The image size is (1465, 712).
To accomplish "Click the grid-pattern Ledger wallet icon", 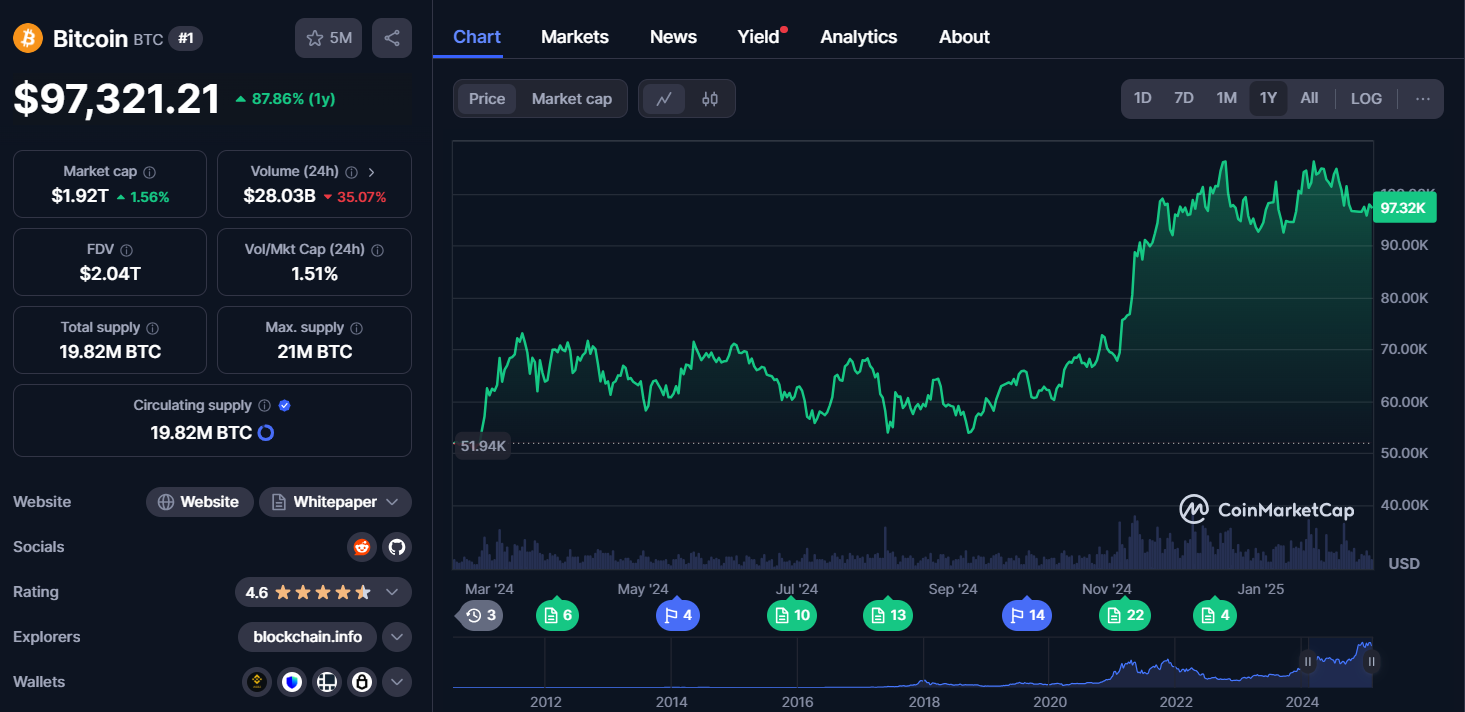I will pyautogui.click(x=326, y=682).
